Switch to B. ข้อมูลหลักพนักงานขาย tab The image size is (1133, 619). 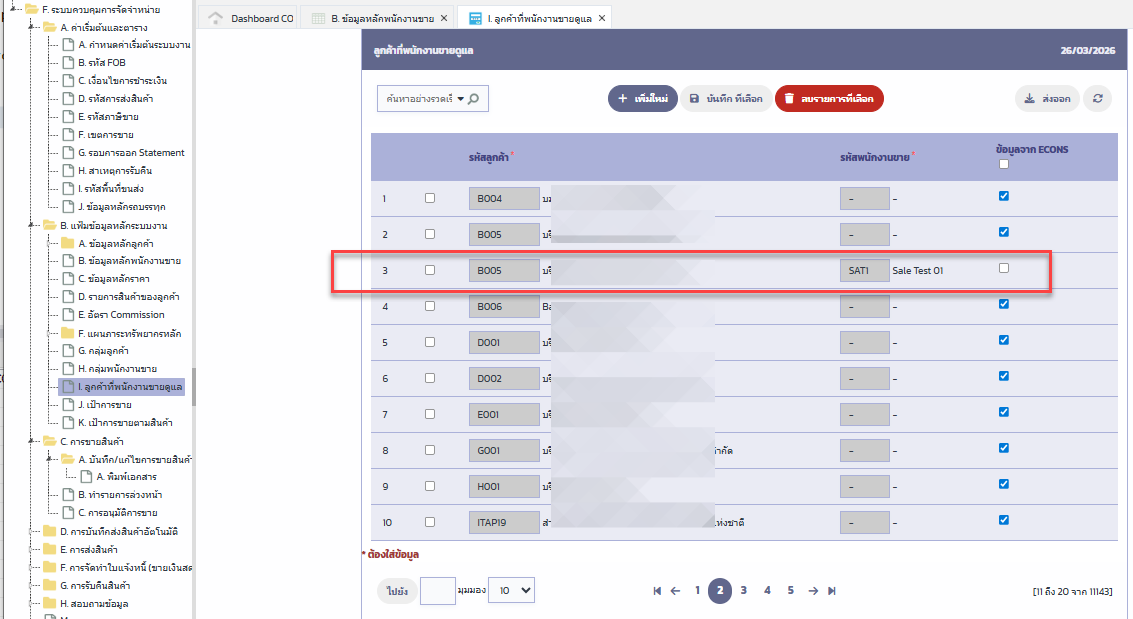pyautogui.click(x=389, y=19)
